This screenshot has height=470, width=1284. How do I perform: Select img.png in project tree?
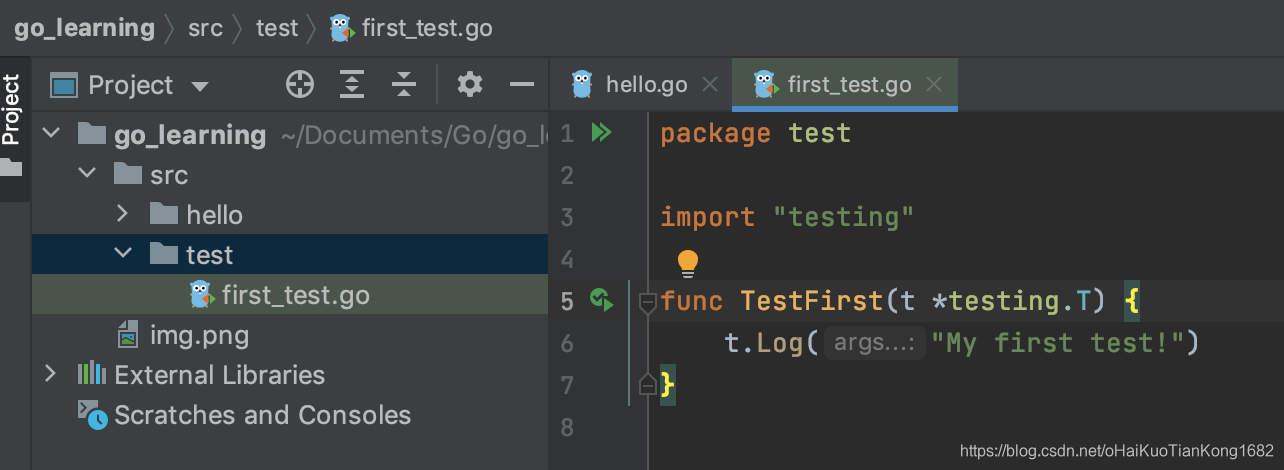(198, 335)
